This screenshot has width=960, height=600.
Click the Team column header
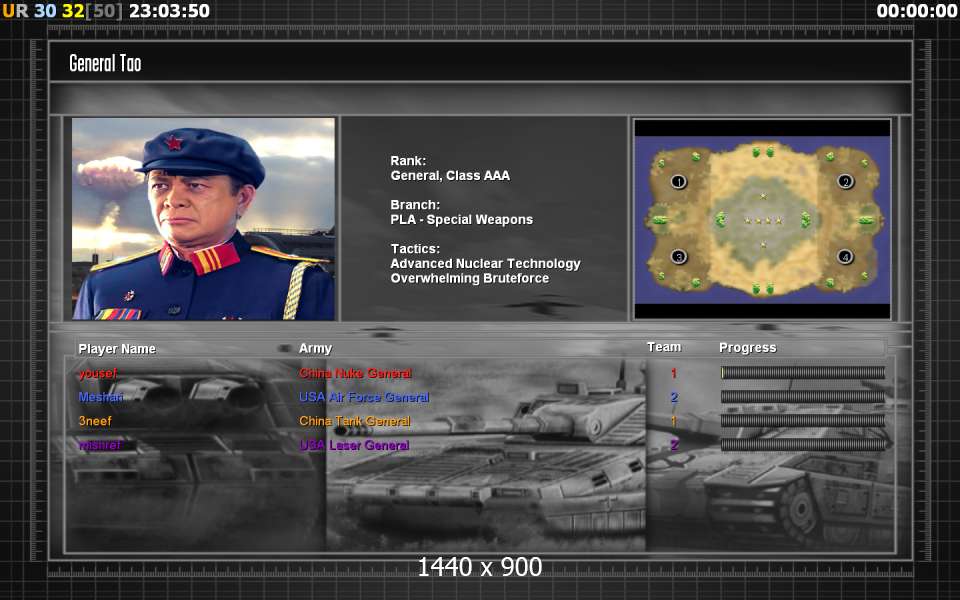[x=664, y=347]
